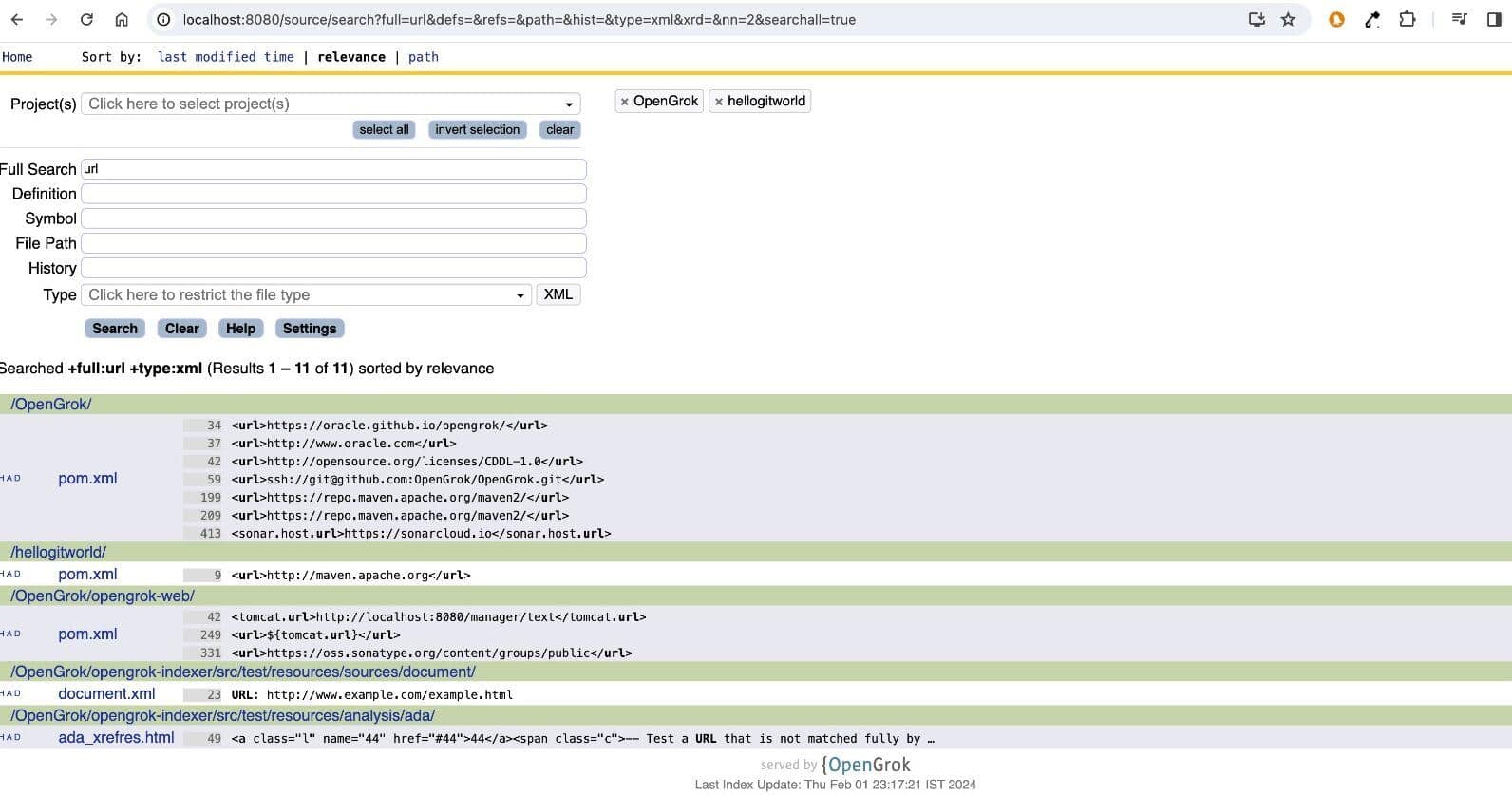Open the media controls icon
Screen dimensions: 1512x795
1460,19
